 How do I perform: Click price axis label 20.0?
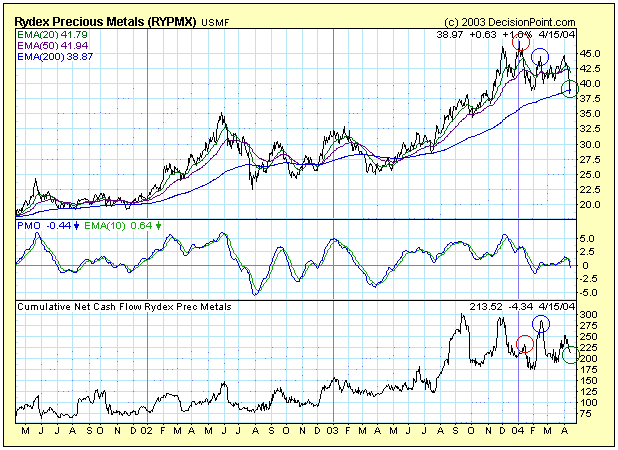click(x=590, y=205)
